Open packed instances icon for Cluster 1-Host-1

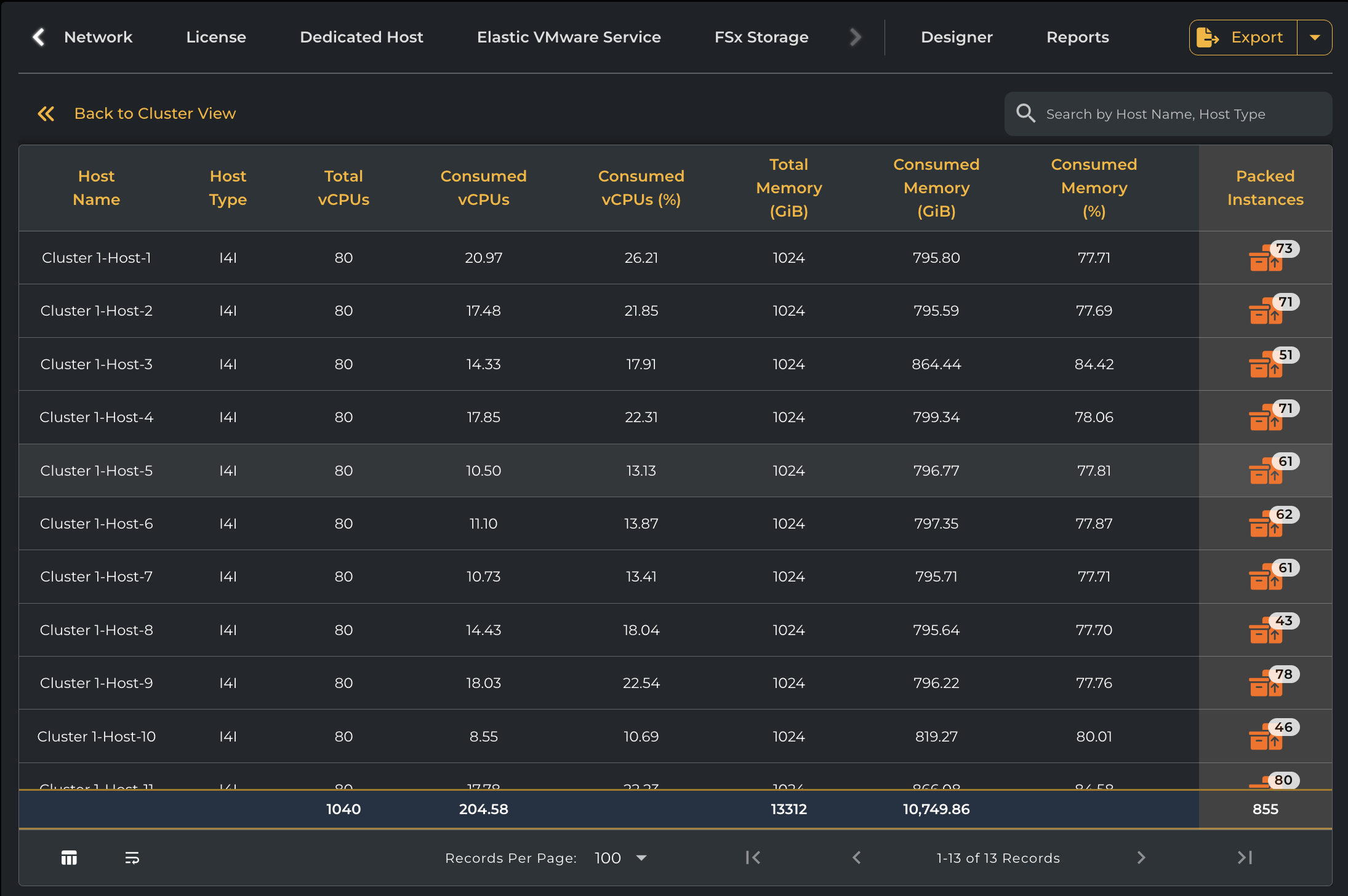coord(1266,259)
